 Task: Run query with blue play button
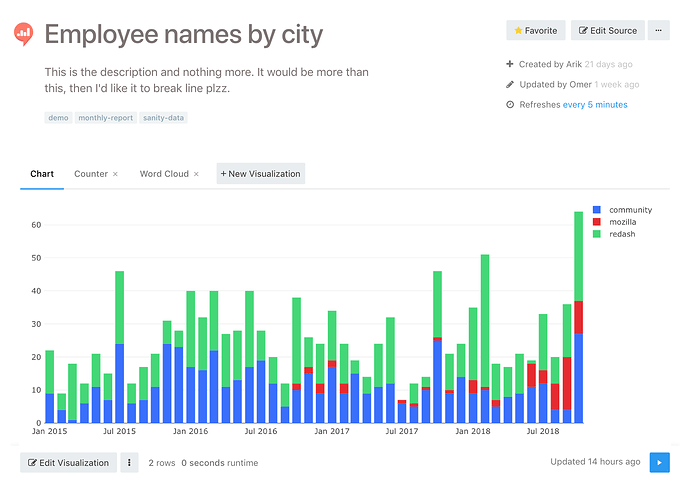[x=659, y=463]
